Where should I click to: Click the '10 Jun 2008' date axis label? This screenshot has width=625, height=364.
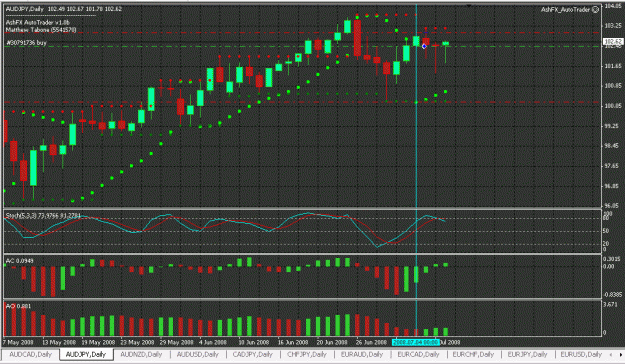point(254,342)
